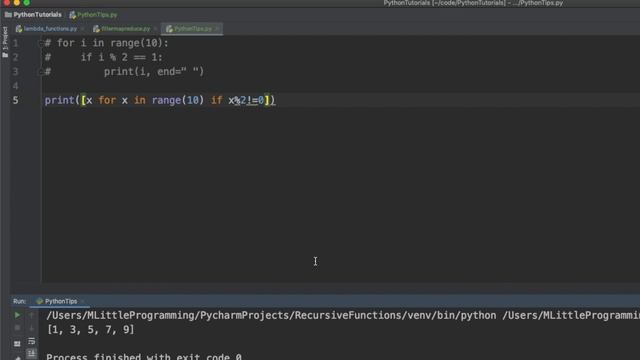Image resolution: width=640 pixels, height=360 pixels.
Task: Open the lambda_functions.py editor tab
Action: click(x=50, y=29)
